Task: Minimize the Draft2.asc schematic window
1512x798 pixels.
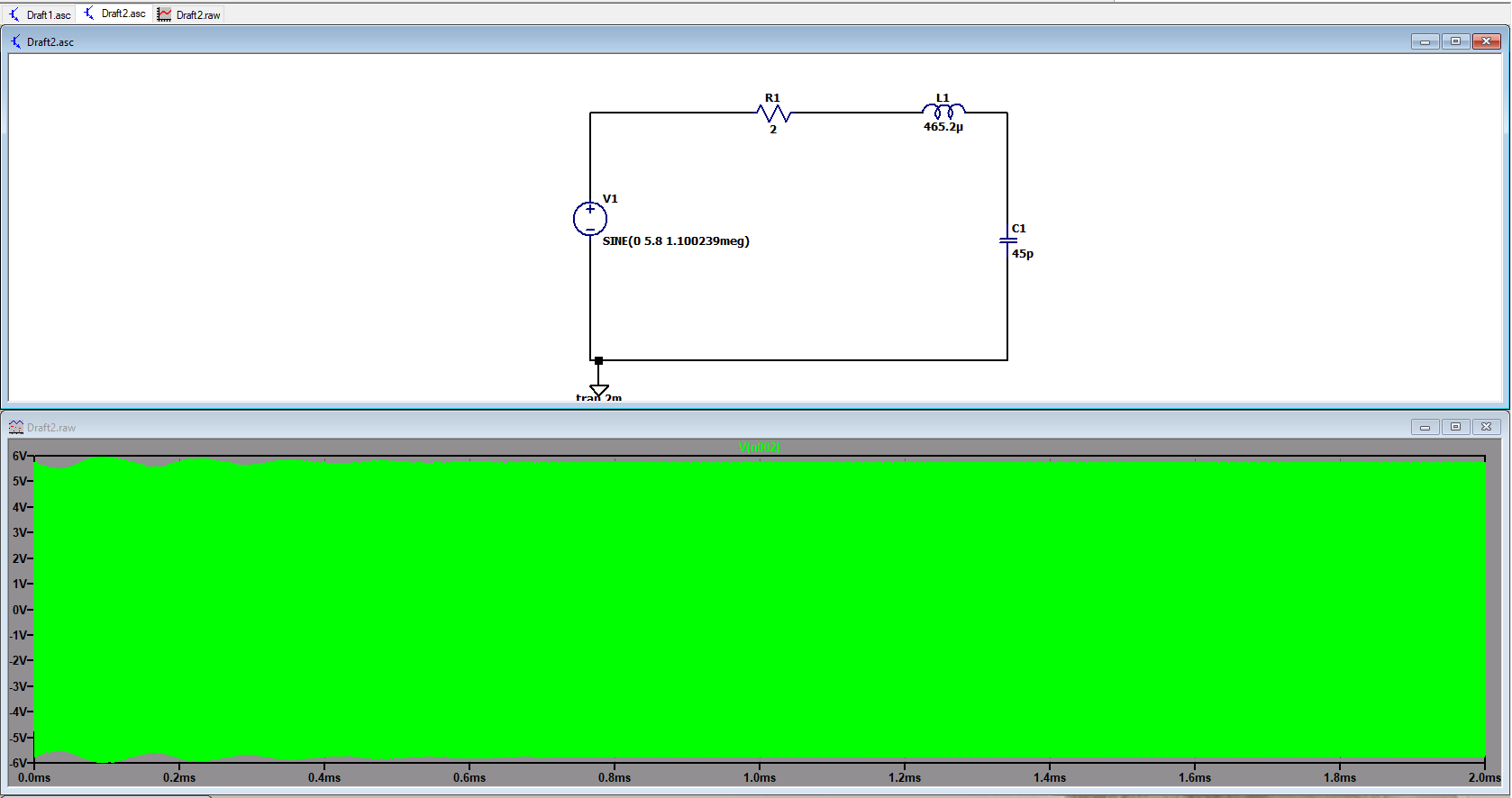Action: (1425, 41)
